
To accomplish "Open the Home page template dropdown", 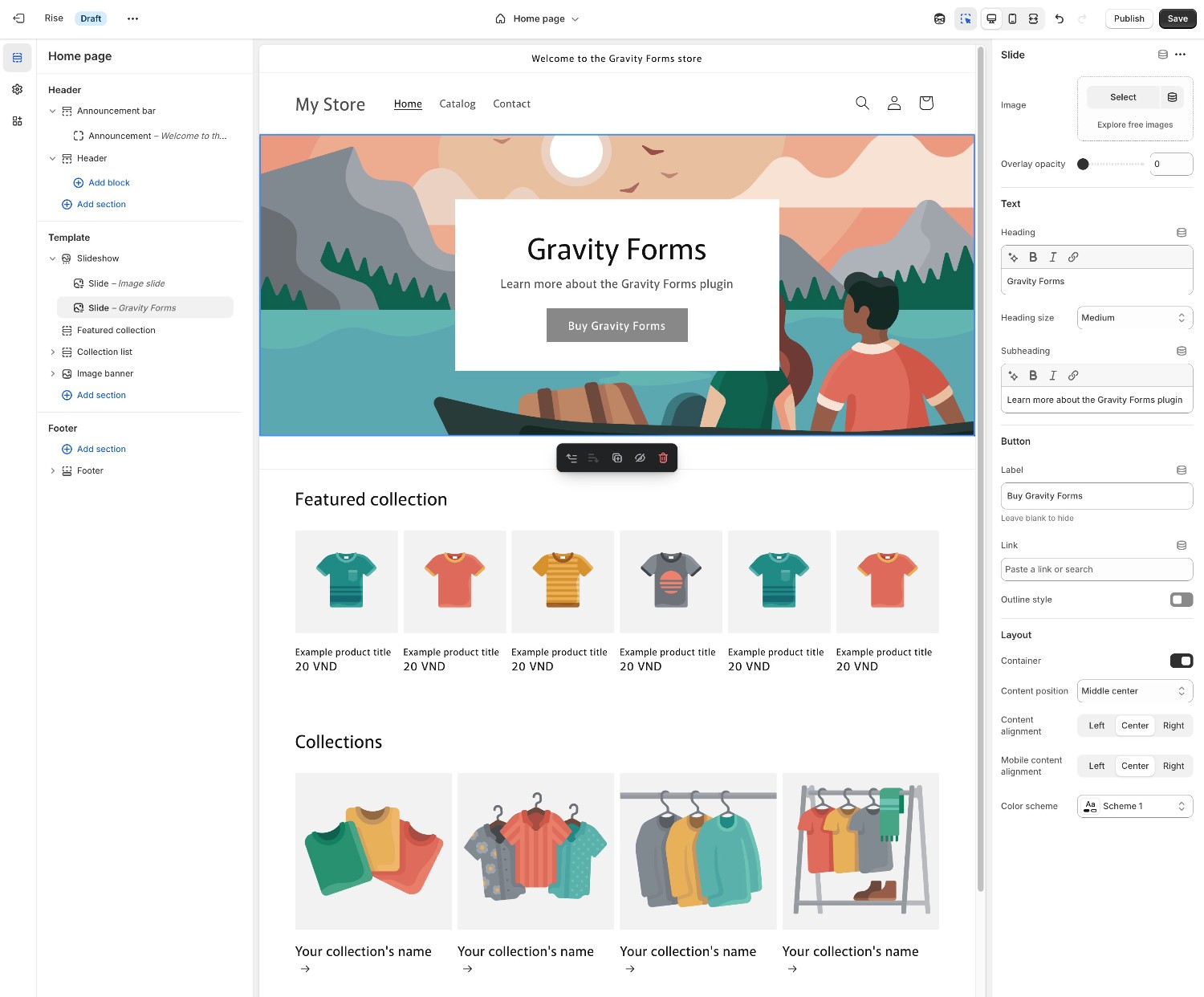I will tap(537, 18).
